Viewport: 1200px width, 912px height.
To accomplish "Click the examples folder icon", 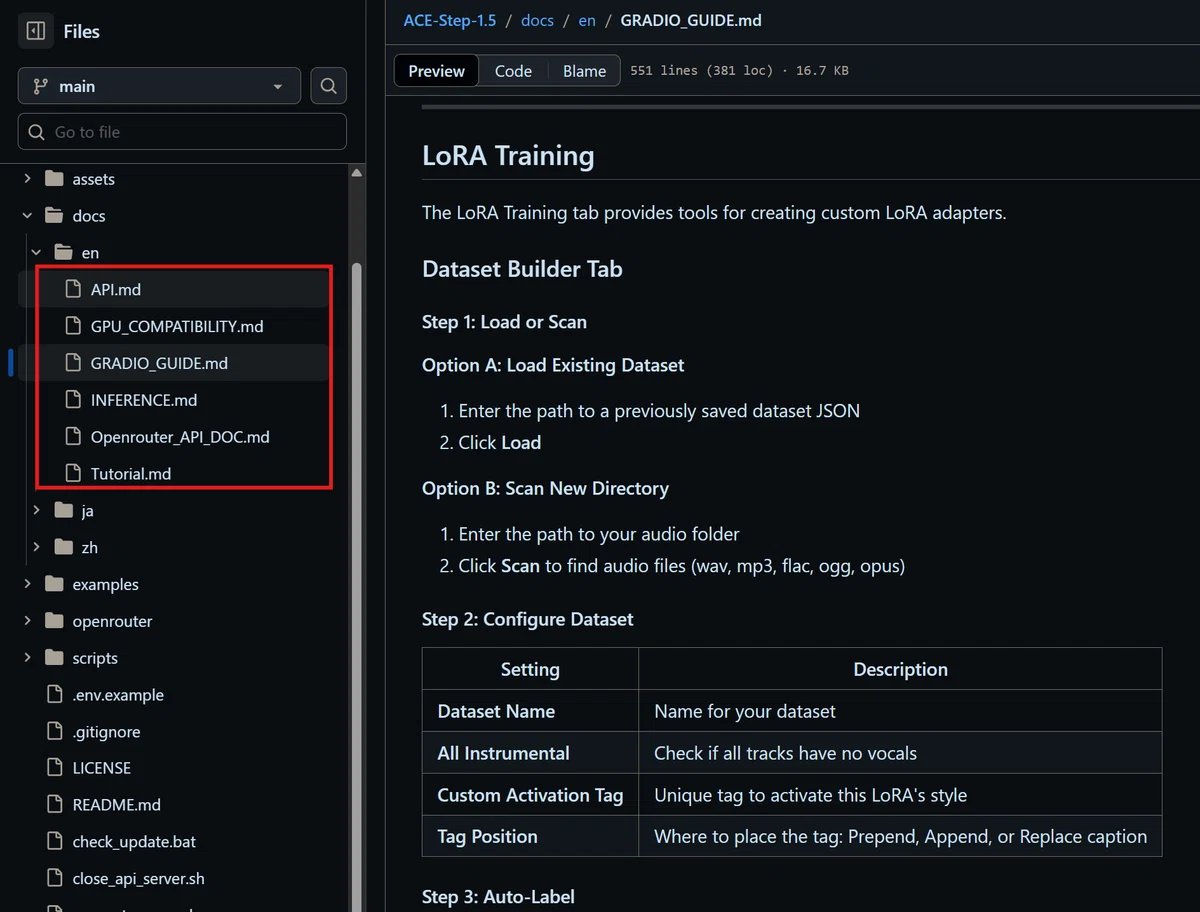I will 54,584.
